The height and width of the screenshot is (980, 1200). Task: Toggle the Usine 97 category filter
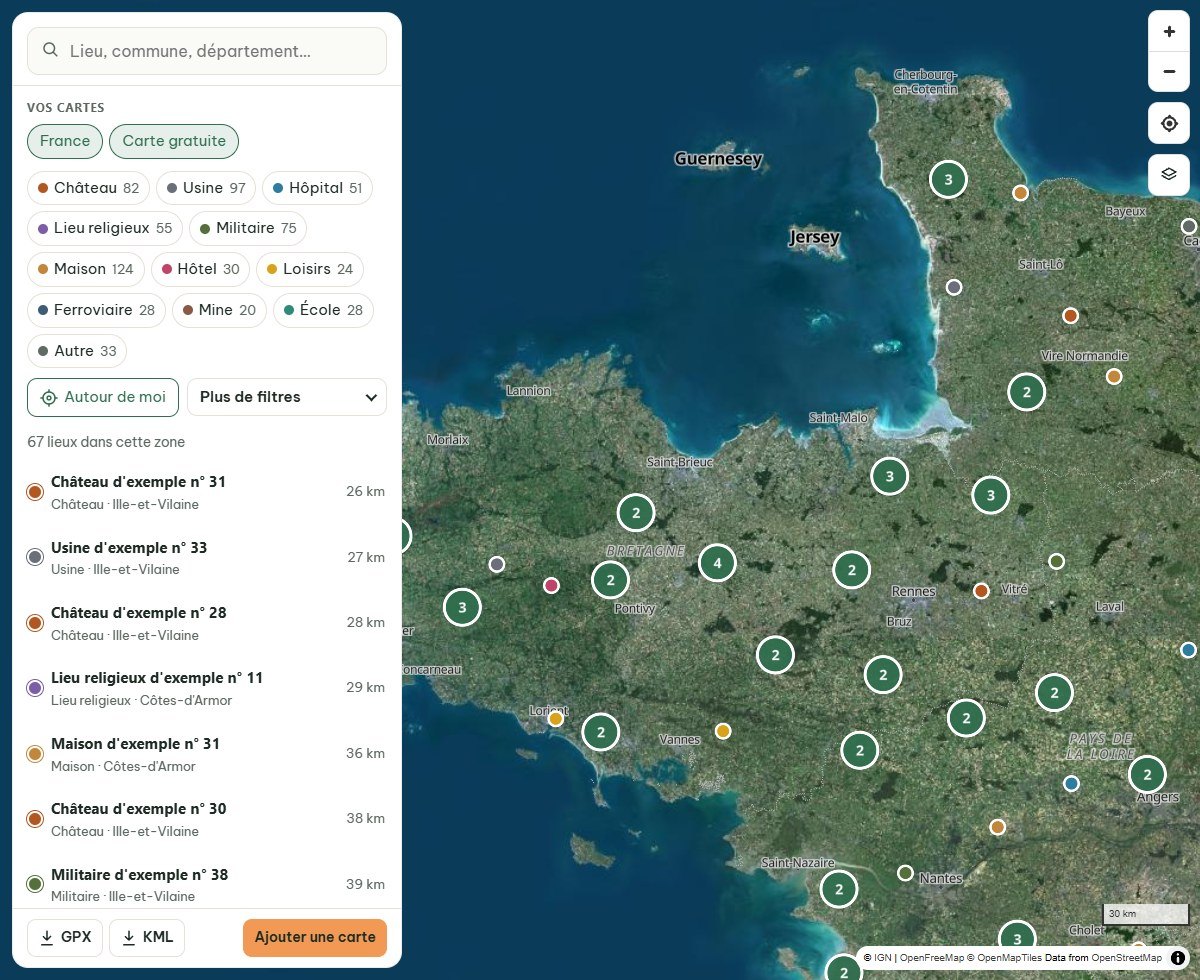[x=206, y=188]
